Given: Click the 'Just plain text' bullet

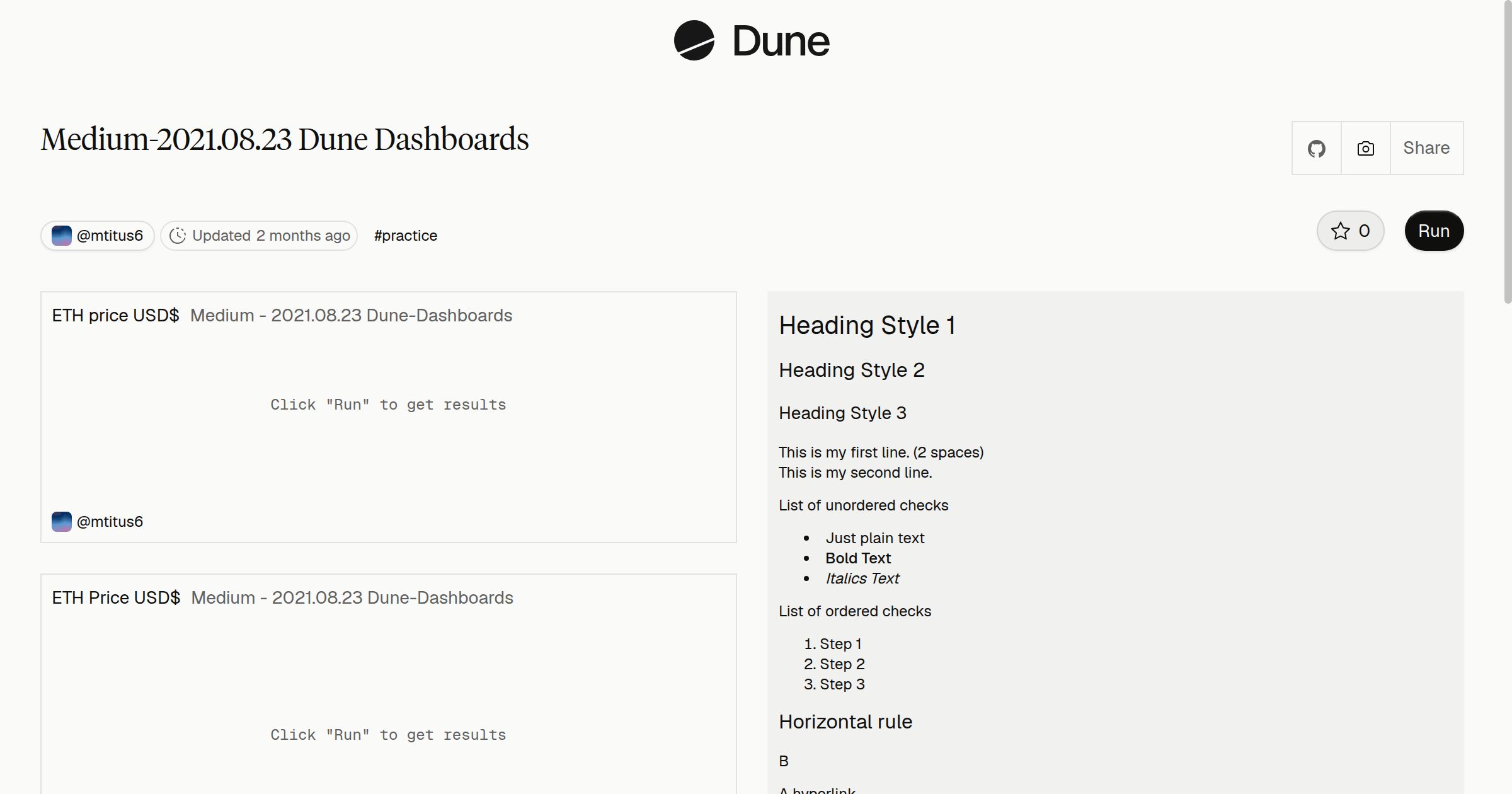Looking at the screenshot, I should 875,538.
